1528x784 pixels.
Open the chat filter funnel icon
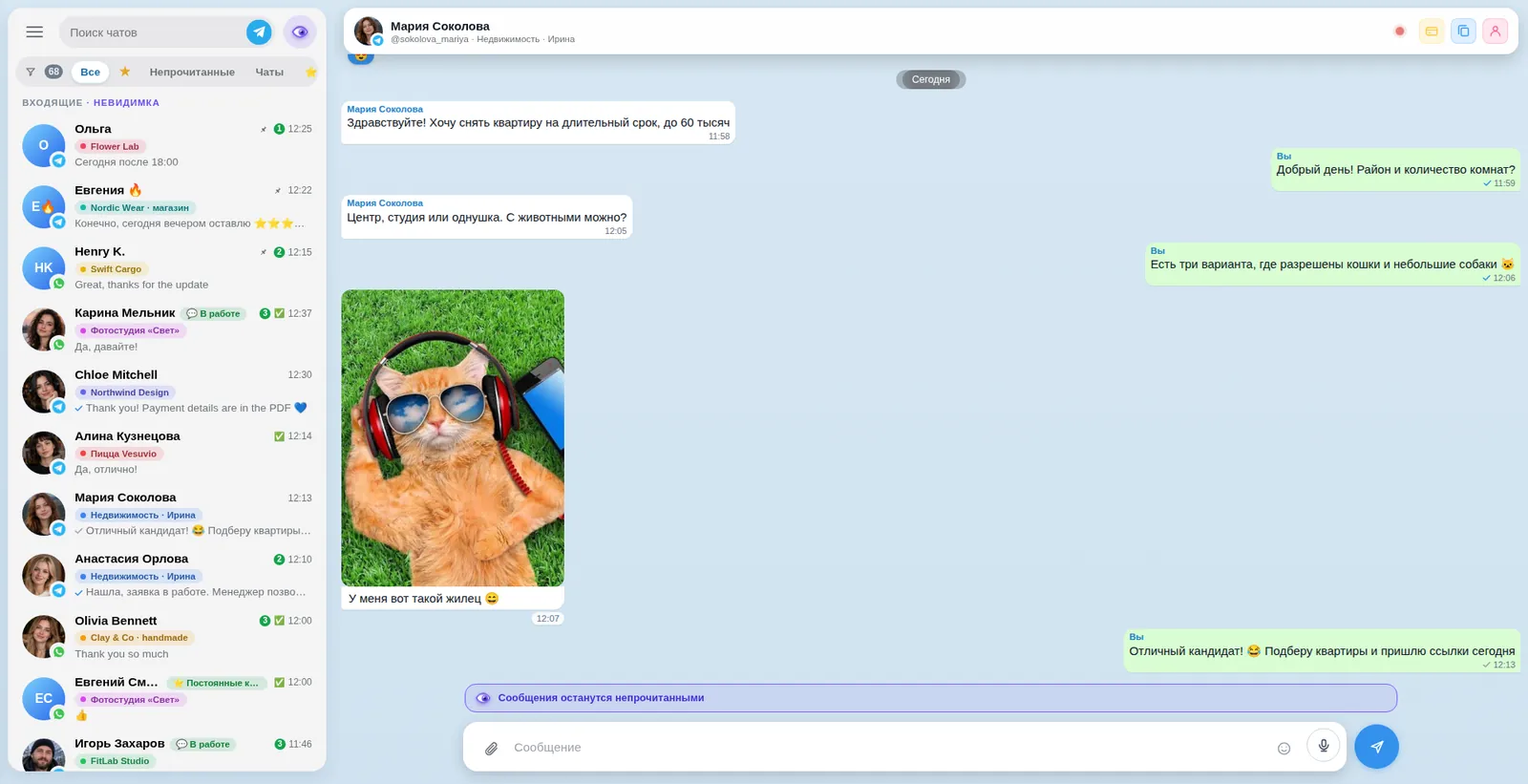point(31,72)
